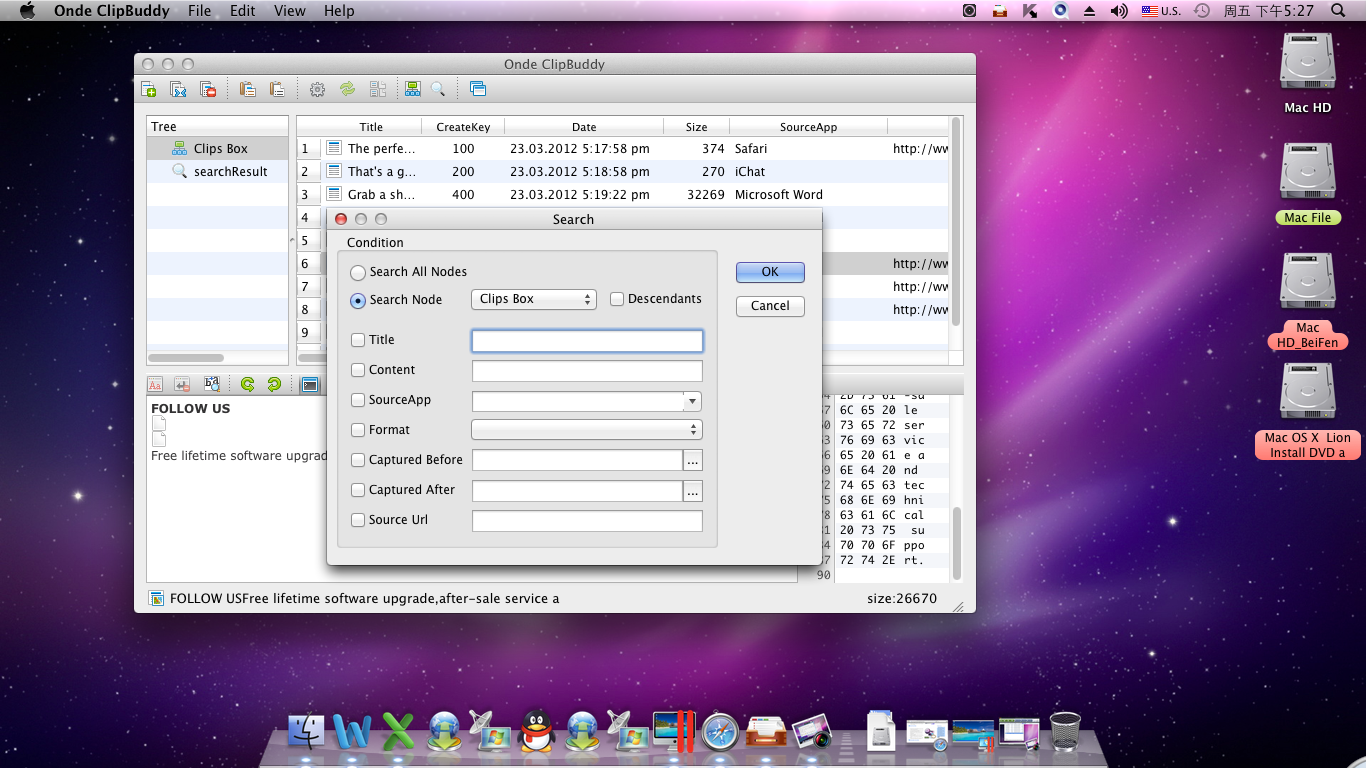Select the Search All Nodes radio button
The image size is (1366, 768).
pyautogui.click(x=358, y=272)
